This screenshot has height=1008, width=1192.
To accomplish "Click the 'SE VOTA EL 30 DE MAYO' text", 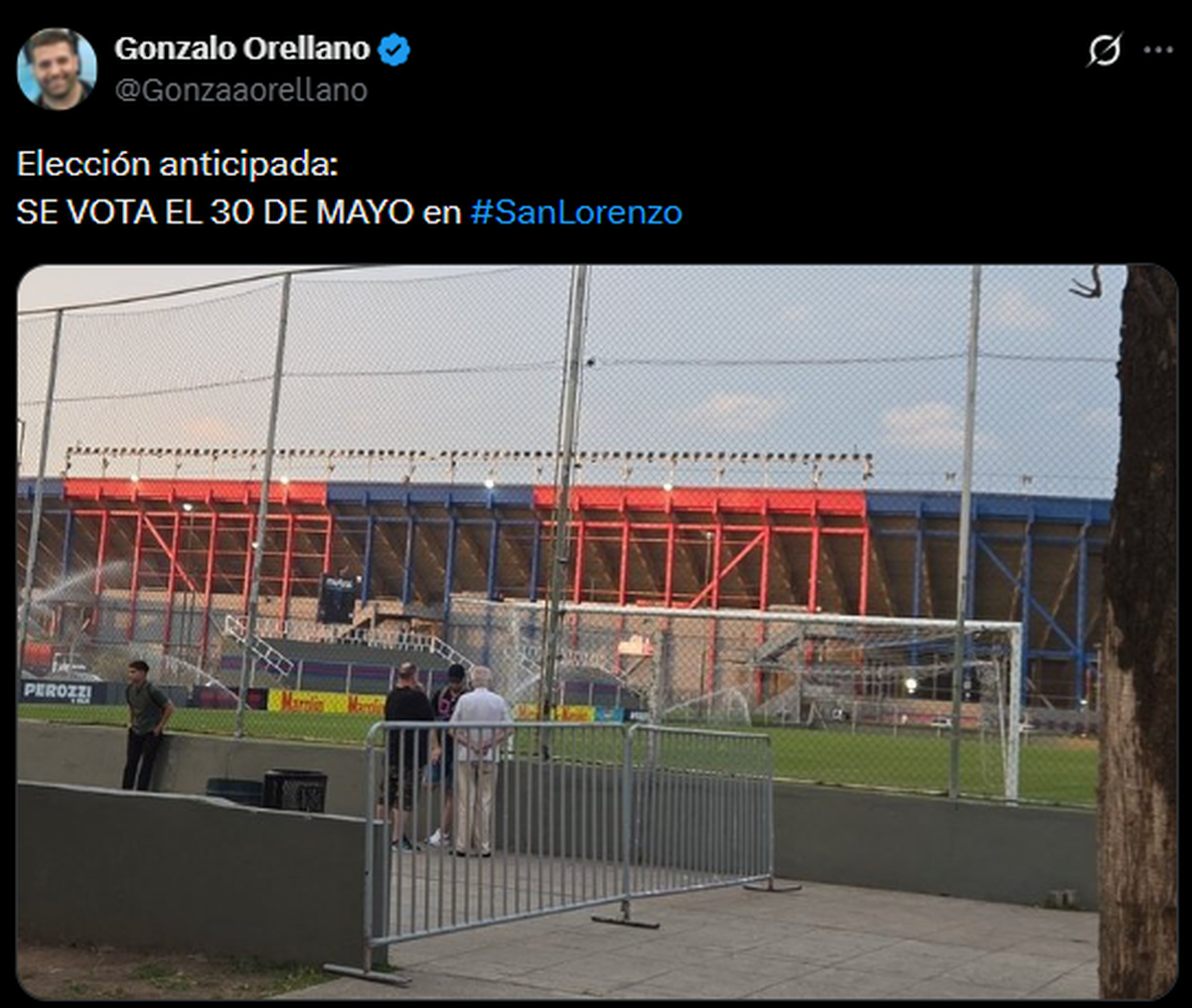I will click(x=215, y=213).
